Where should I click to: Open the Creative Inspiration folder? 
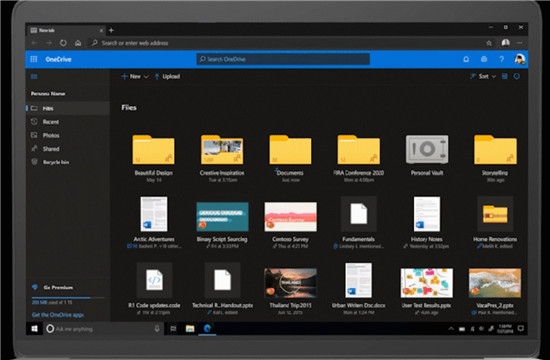click(x=222, y=149)
